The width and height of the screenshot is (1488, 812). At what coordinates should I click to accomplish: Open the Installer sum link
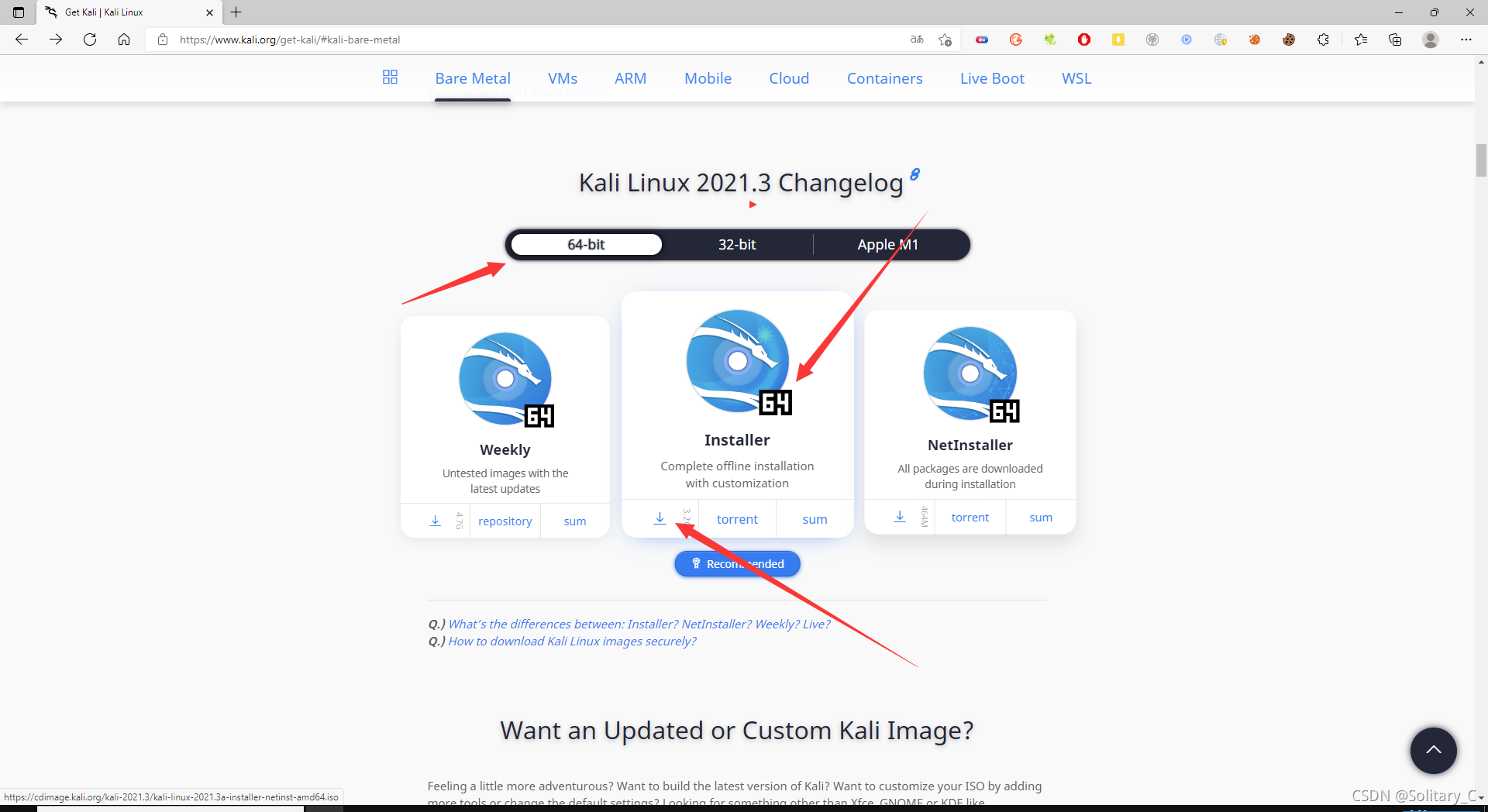coord(815,519)
